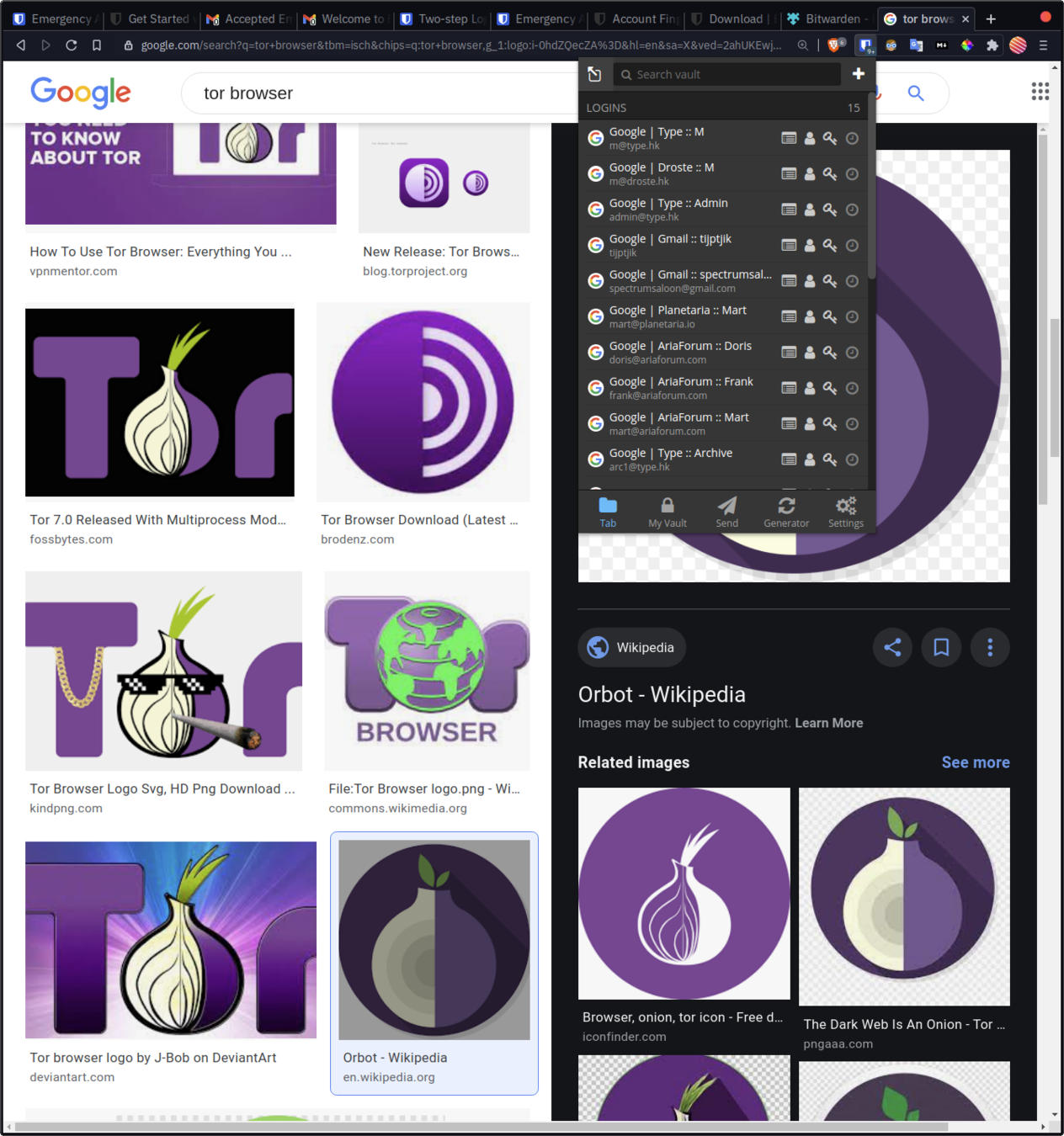The width and height of the screenshot is (1064, 1136).
Task: Switch to the 'Get Started' browser tab
Action: [x=152, y=19]
